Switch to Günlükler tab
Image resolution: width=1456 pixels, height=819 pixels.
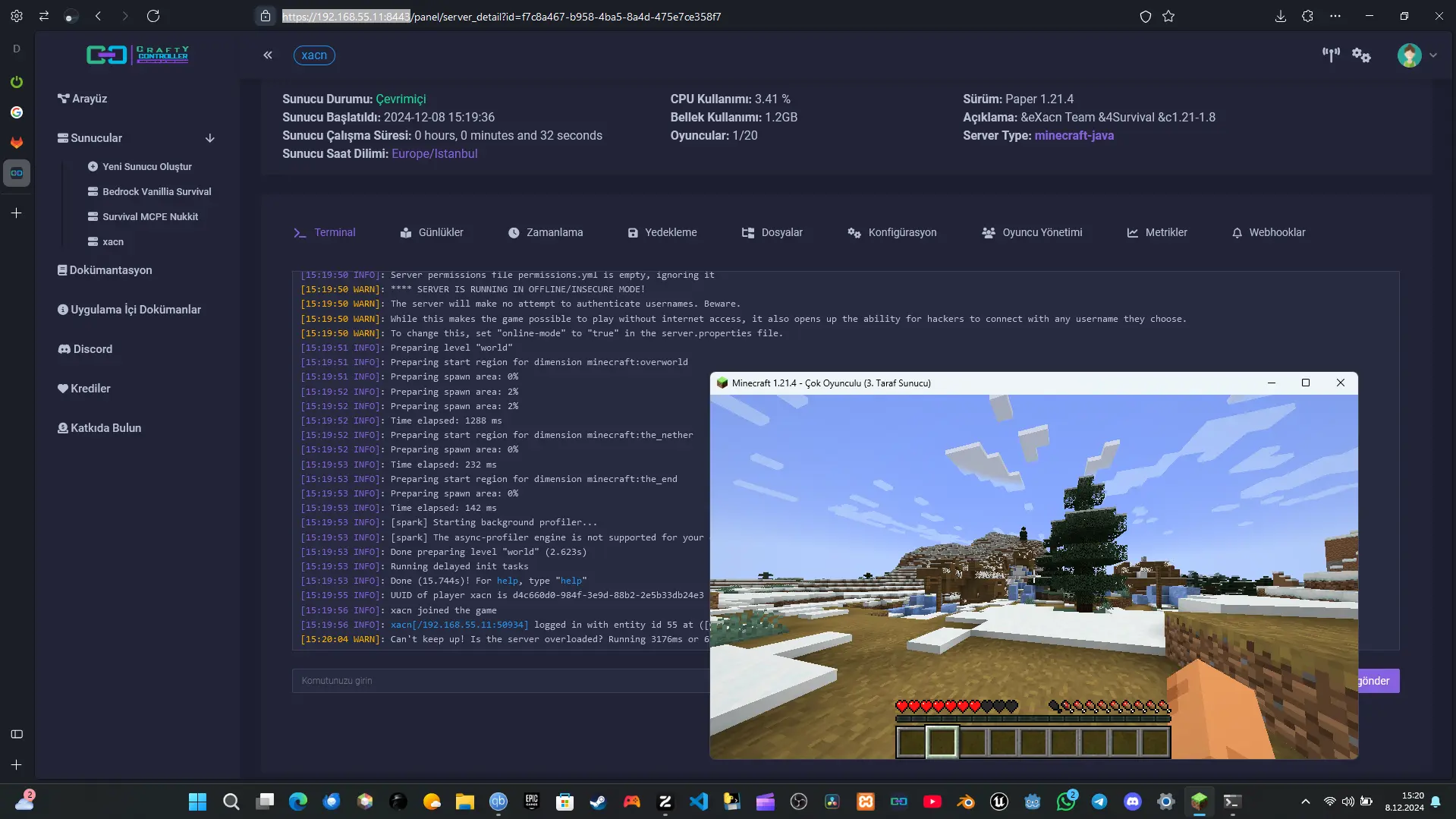coord(431,232)
